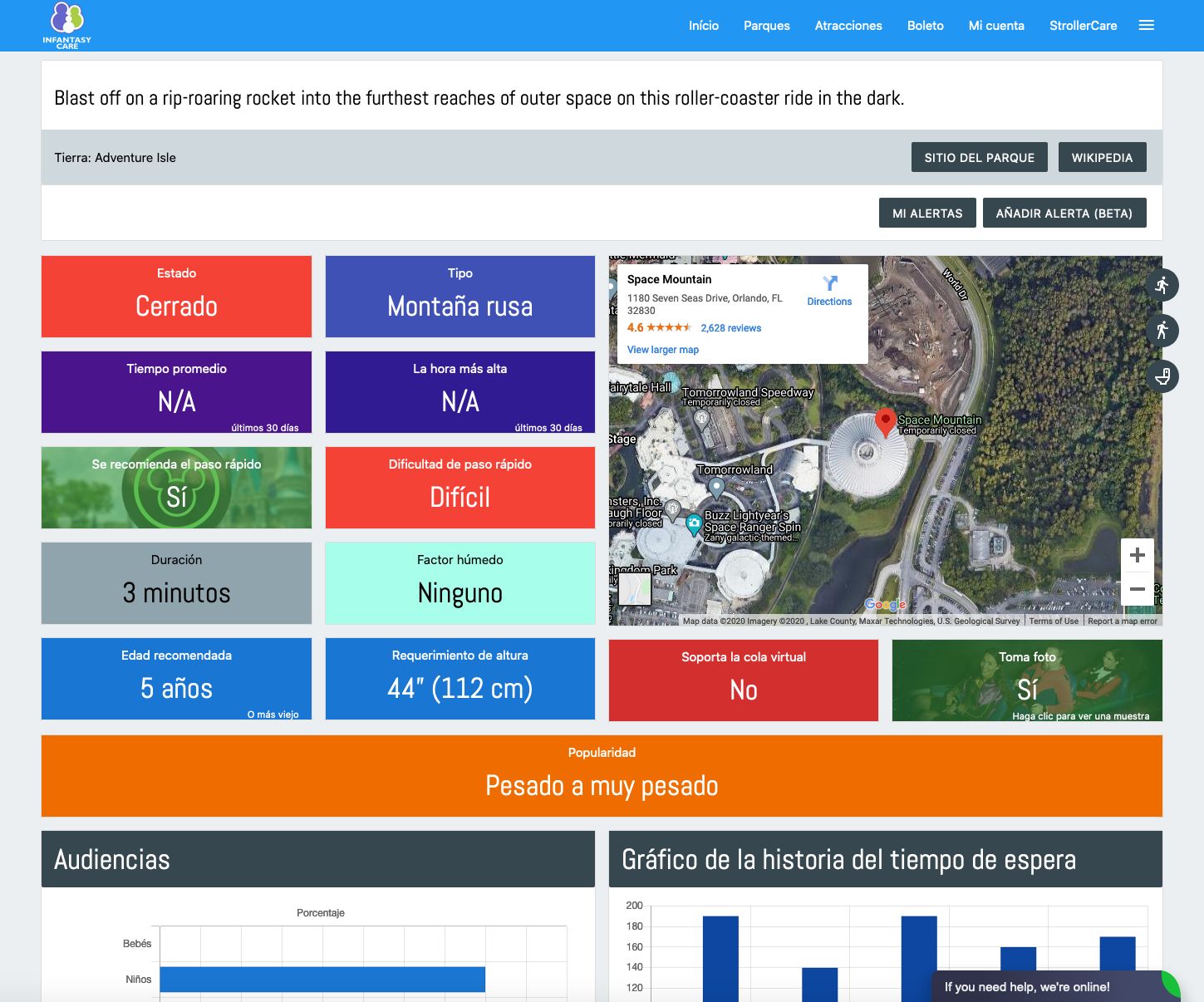Click the walking person floating icon
Screen dimensions: 1204x1002
1162,331
